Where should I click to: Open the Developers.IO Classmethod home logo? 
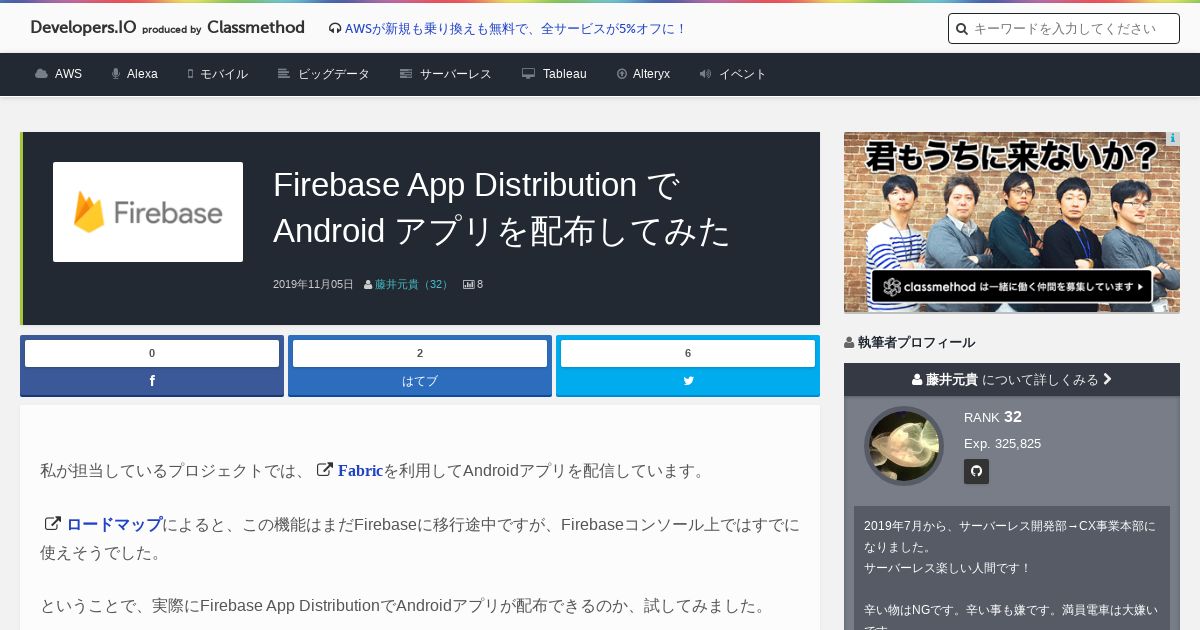point(167,28)
